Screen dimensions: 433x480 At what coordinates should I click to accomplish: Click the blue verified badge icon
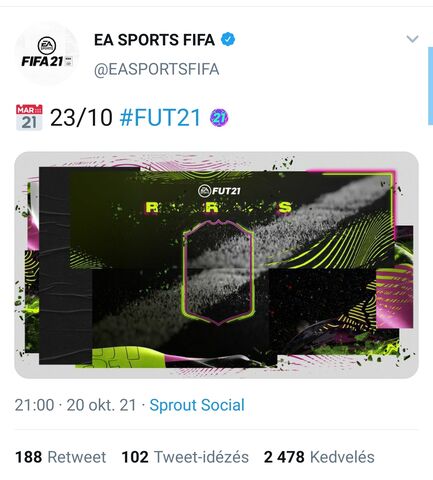pyautogui.click(x=228, y=39)
